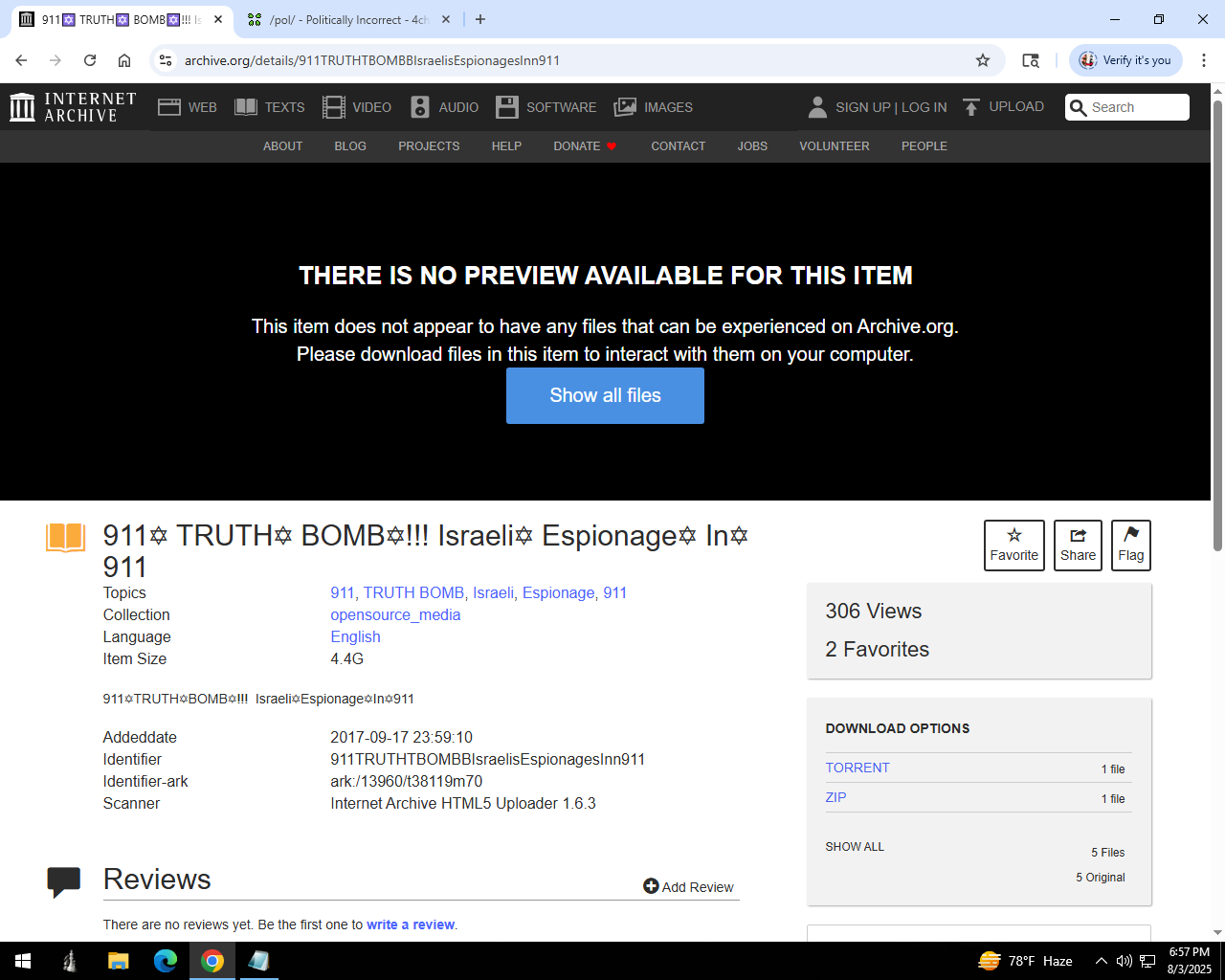Image resolution: width=1225 pixels, height=980 pixels.
Task: Click SHOW ALL download options
Action: 855,847
